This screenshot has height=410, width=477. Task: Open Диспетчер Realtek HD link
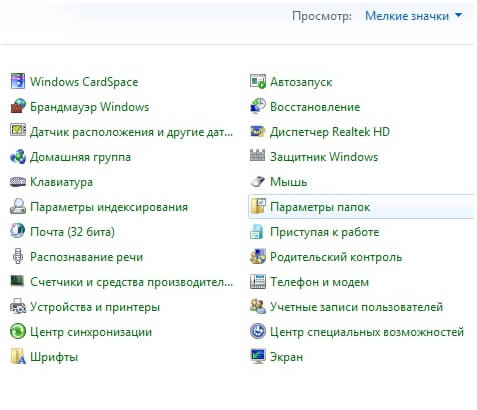330,132
